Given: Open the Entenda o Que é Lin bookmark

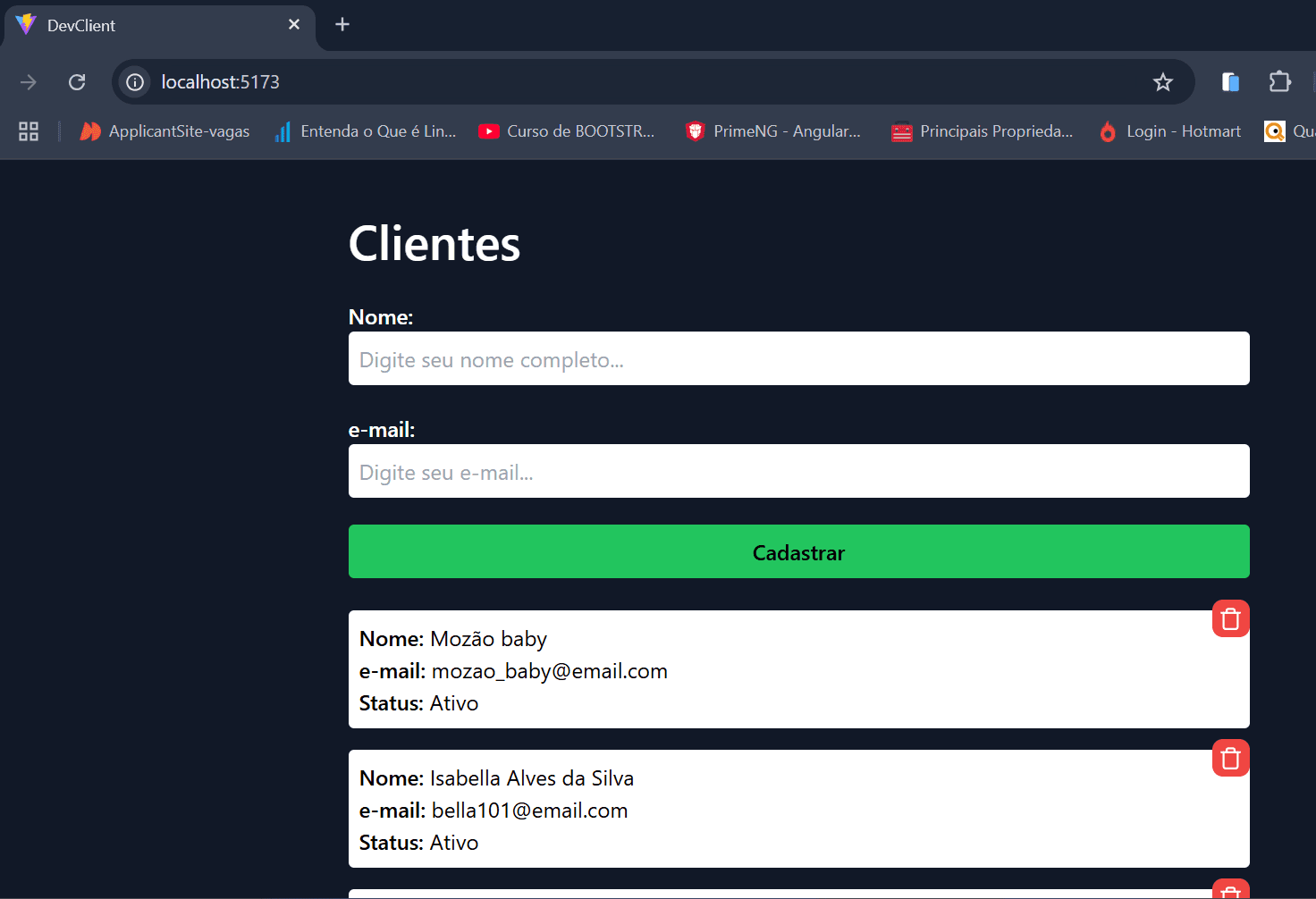Looking at the screenshot, I should 364,130.
